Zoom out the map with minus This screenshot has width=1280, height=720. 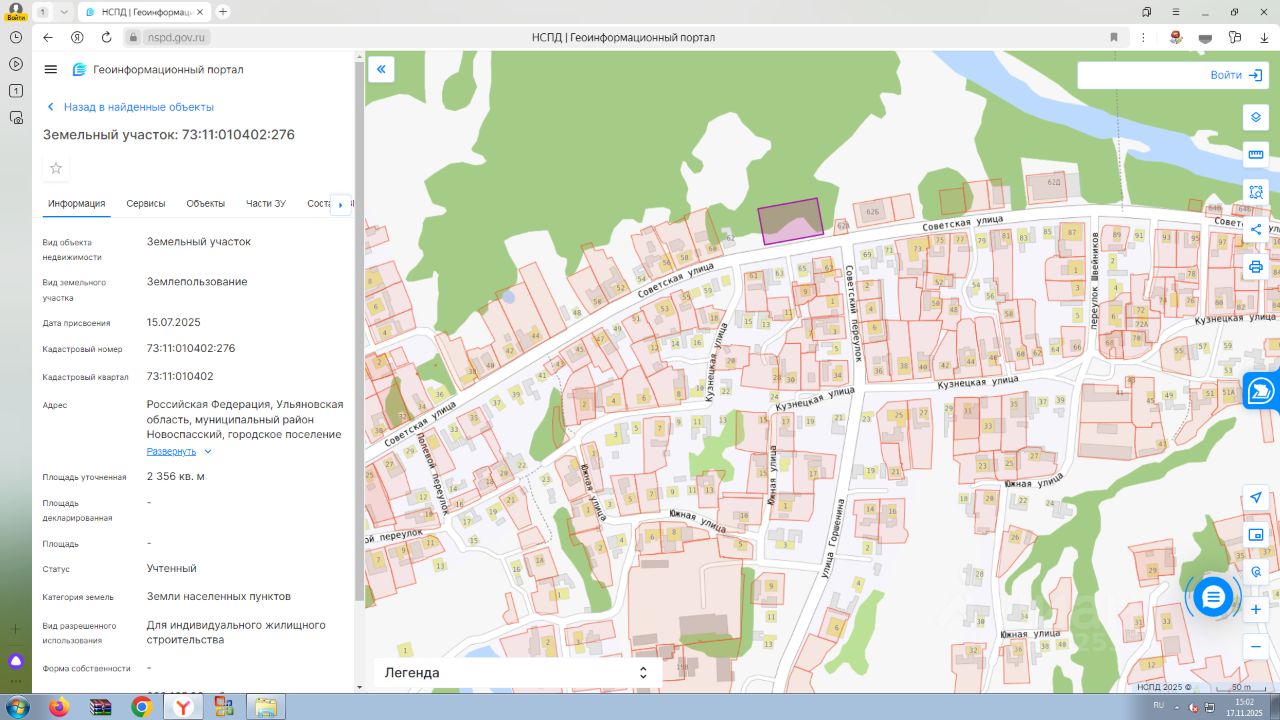coord(1256,647)
